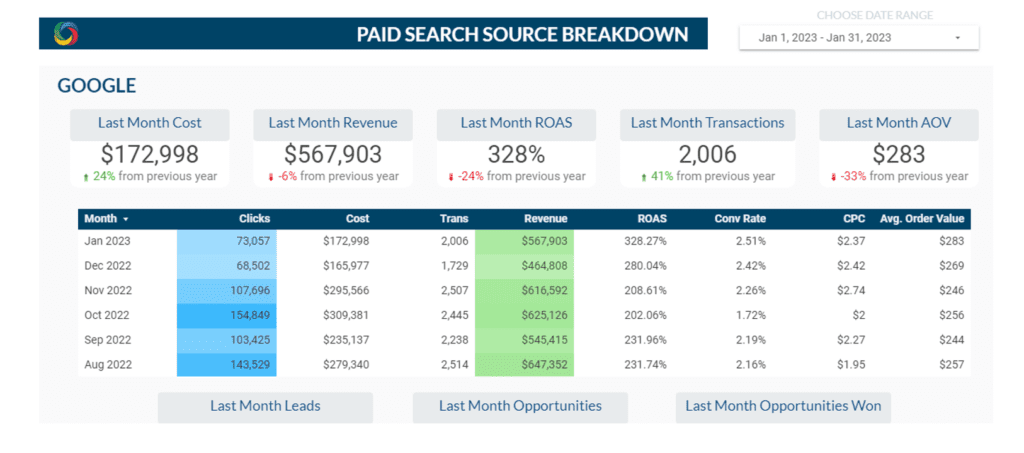Click the 1,729 transactions cell
This screenshot has height=453, width=1024.
(455, 266)
